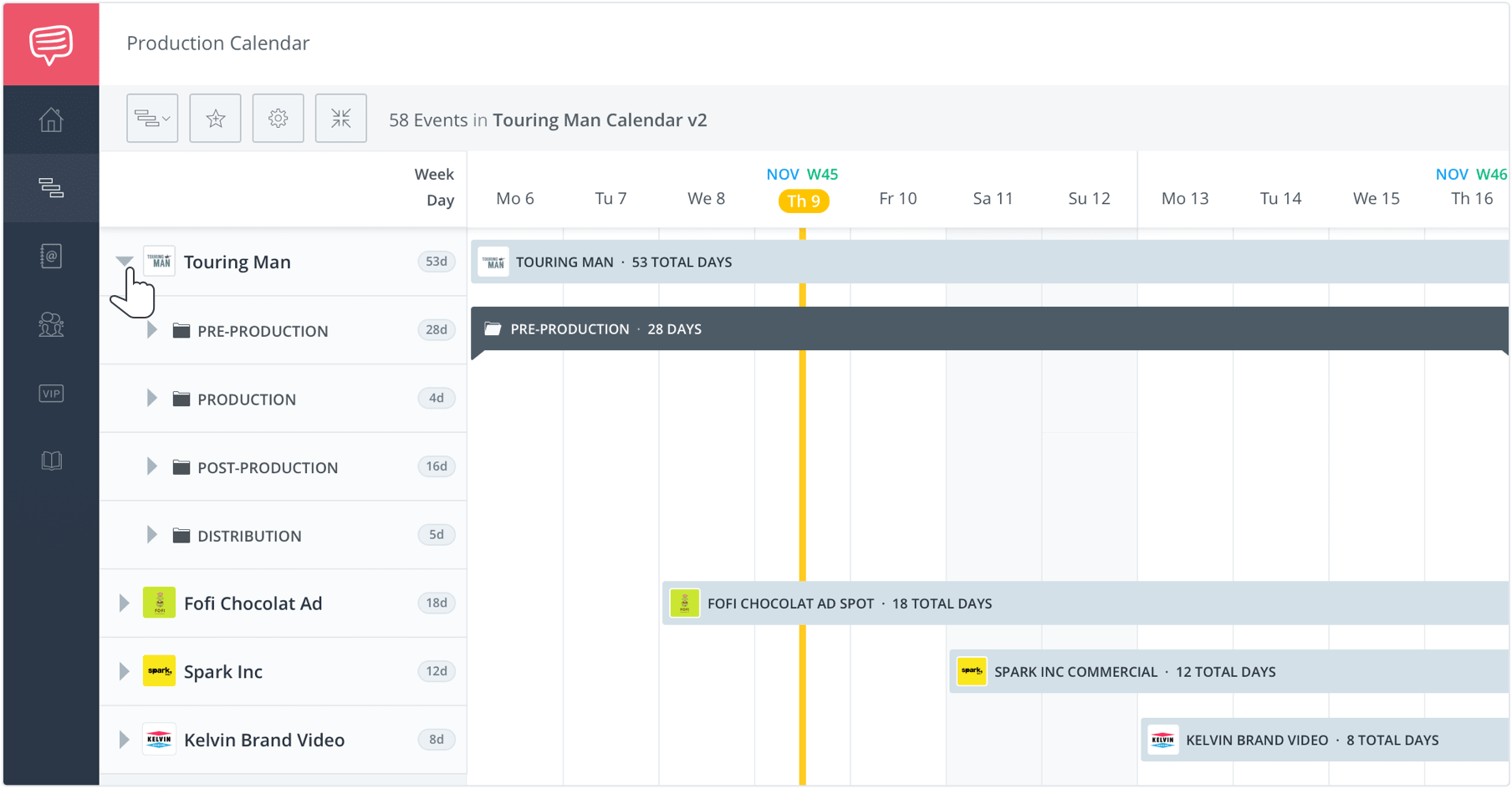Click the highlighted Th 9 today marker

(x=804, y=201)
